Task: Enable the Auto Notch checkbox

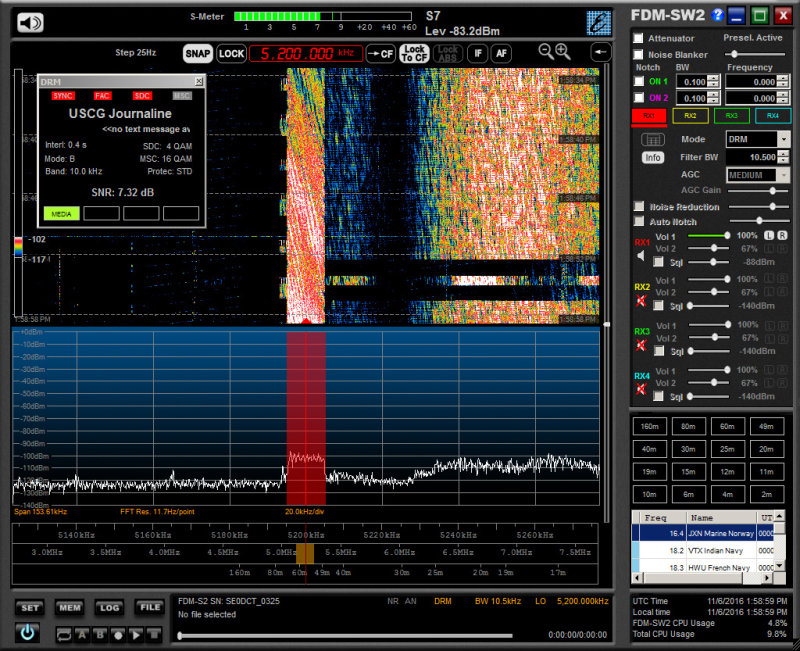Action: [639, 221]
